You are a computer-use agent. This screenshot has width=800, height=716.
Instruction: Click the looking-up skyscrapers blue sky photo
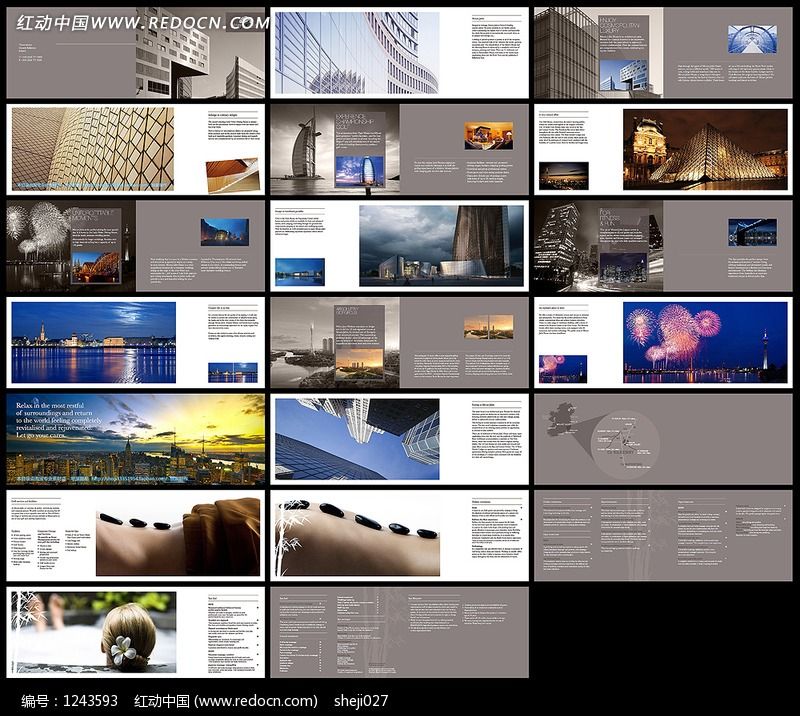coord(357,439)
